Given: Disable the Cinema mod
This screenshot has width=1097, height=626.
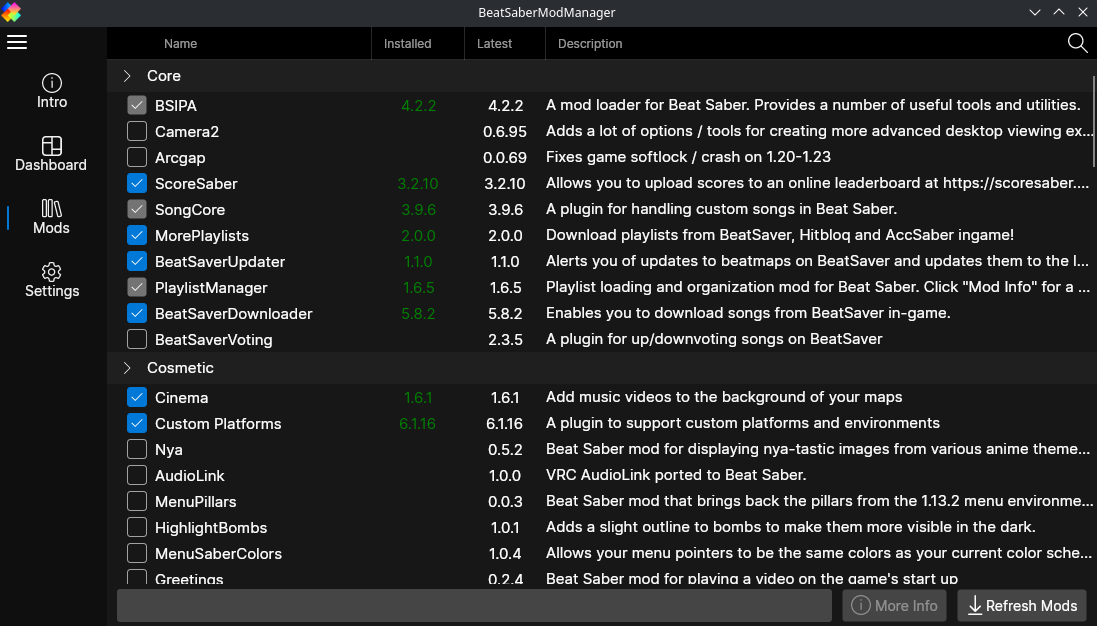Looking at the screenshot, I should click(135, 397).
